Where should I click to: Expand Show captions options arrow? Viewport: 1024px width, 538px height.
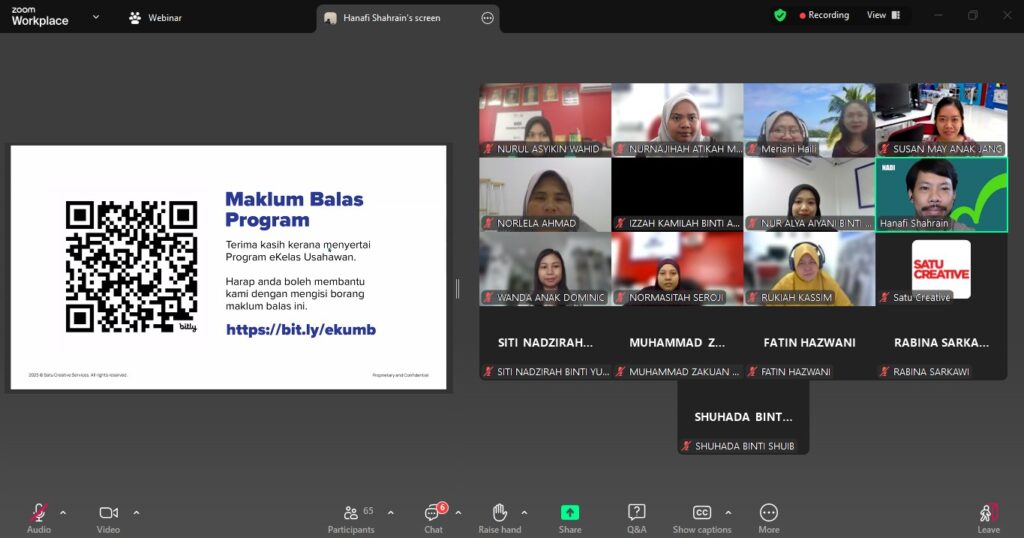point(728,513)
